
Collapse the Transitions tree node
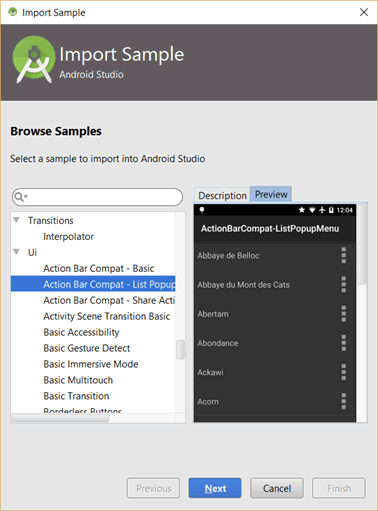tap(16, 220)
